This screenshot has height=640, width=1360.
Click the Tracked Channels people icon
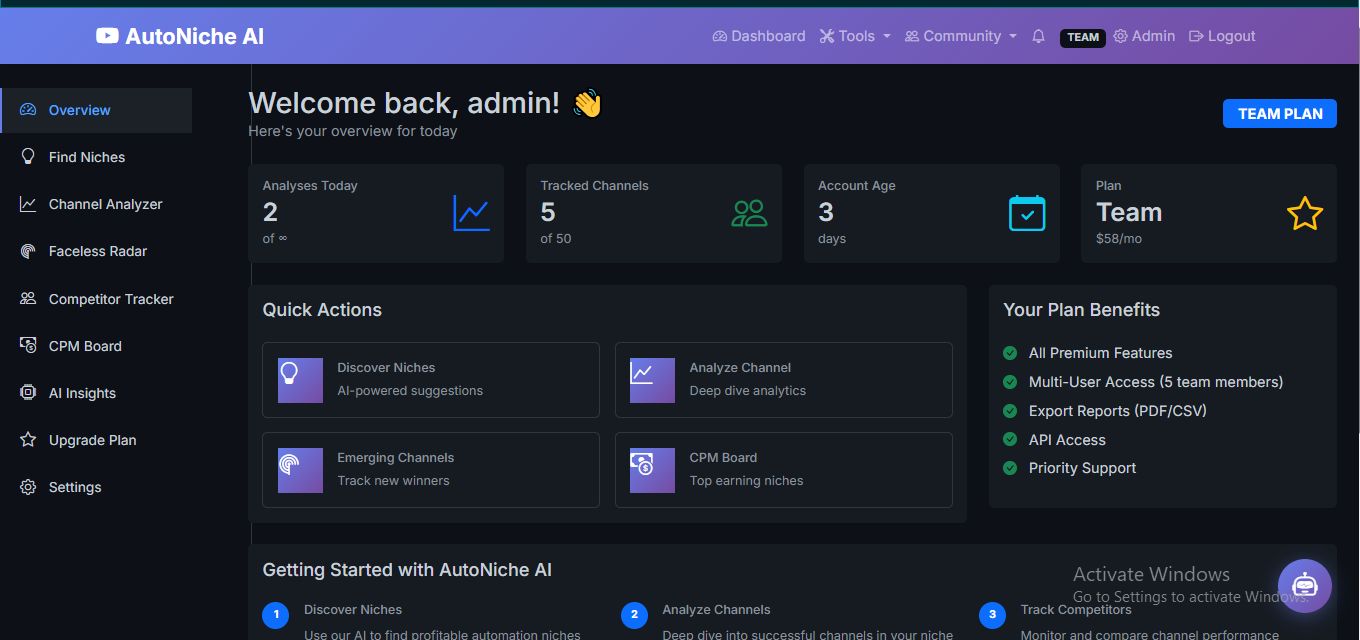pyautogui.click(x=749, y=213)
